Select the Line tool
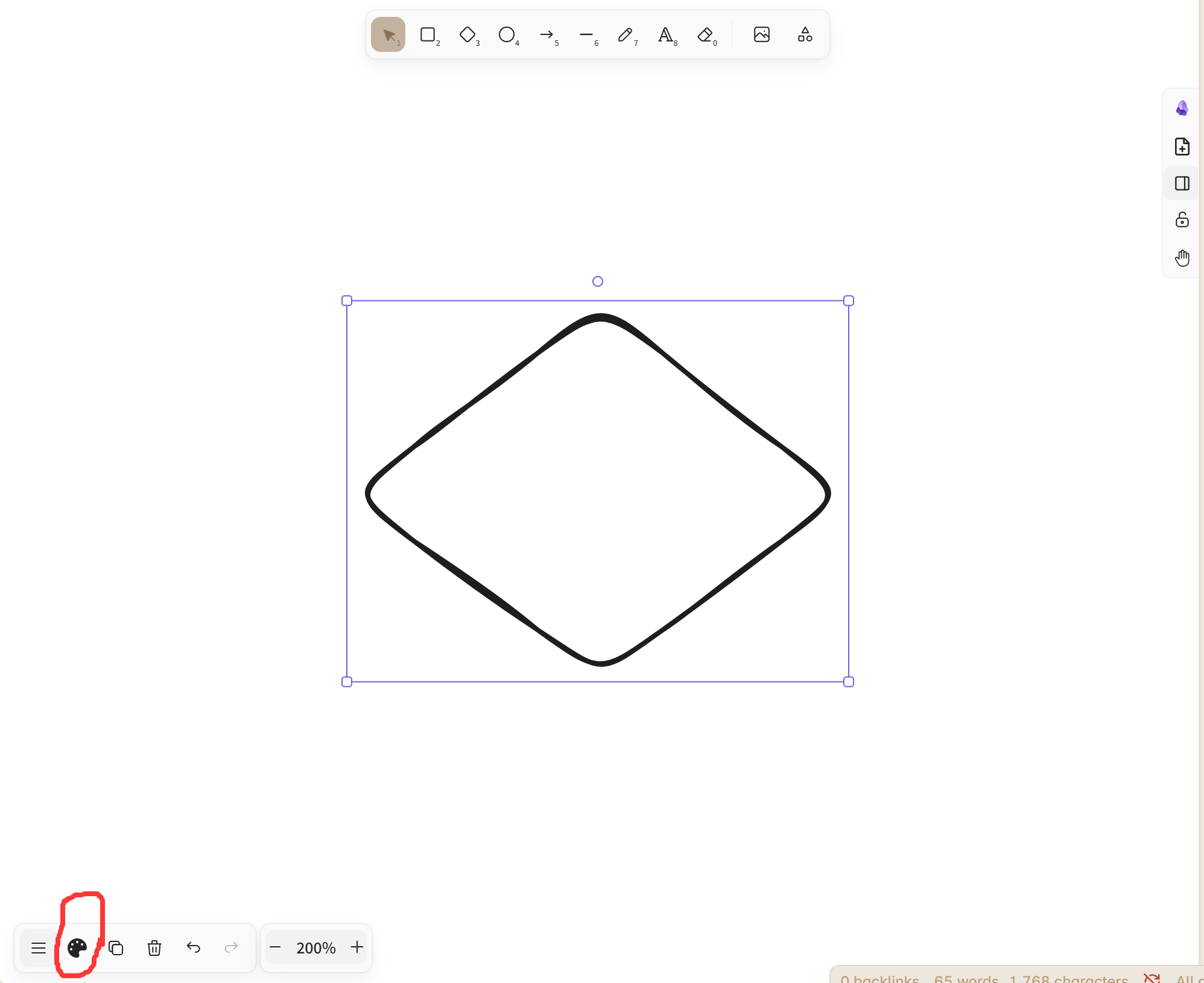 [586, 35]
